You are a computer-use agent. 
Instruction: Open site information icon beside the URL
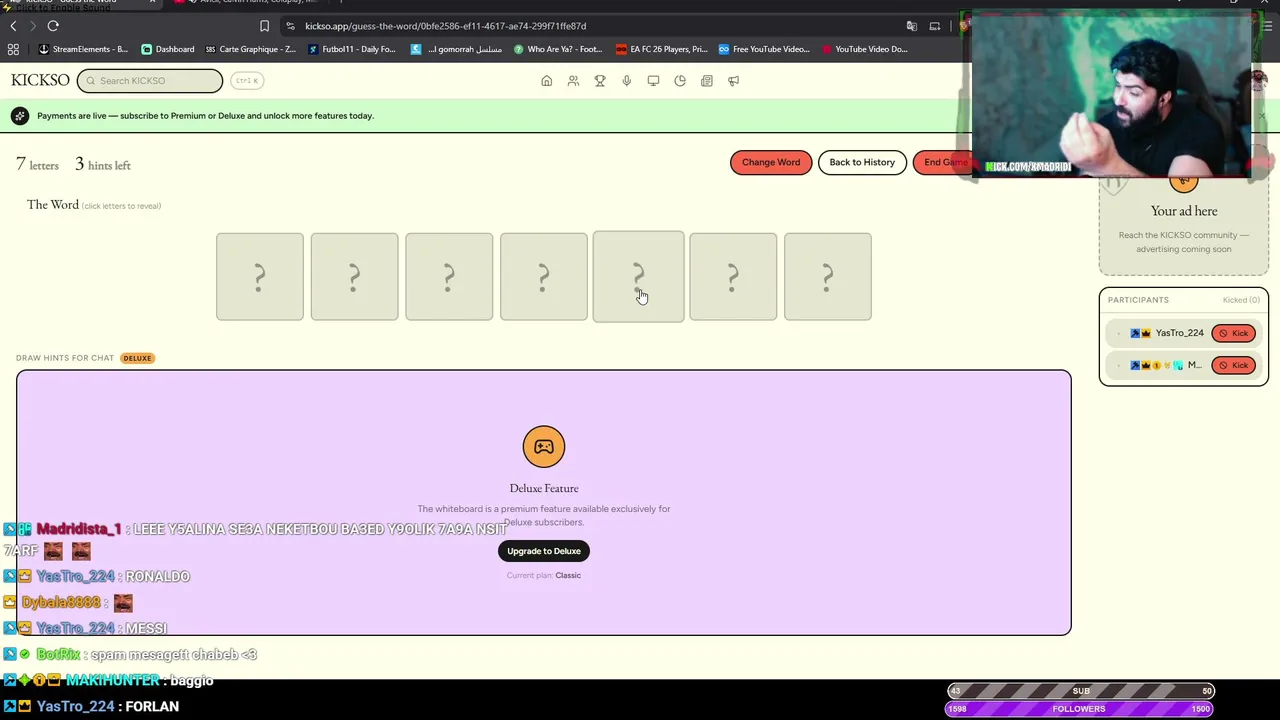tap(290, 26)
